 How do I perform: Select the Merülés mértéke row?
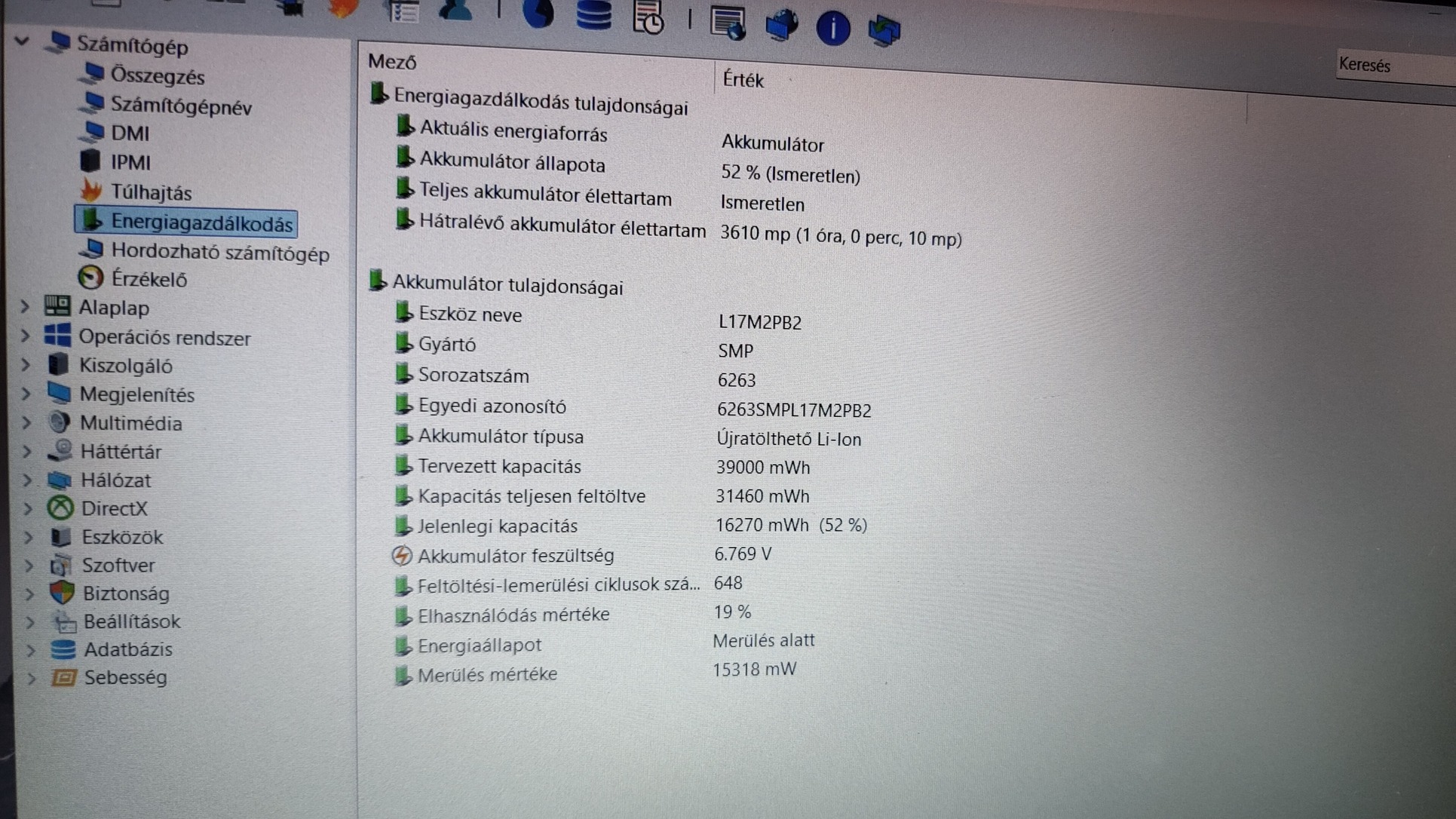[487, 674]
